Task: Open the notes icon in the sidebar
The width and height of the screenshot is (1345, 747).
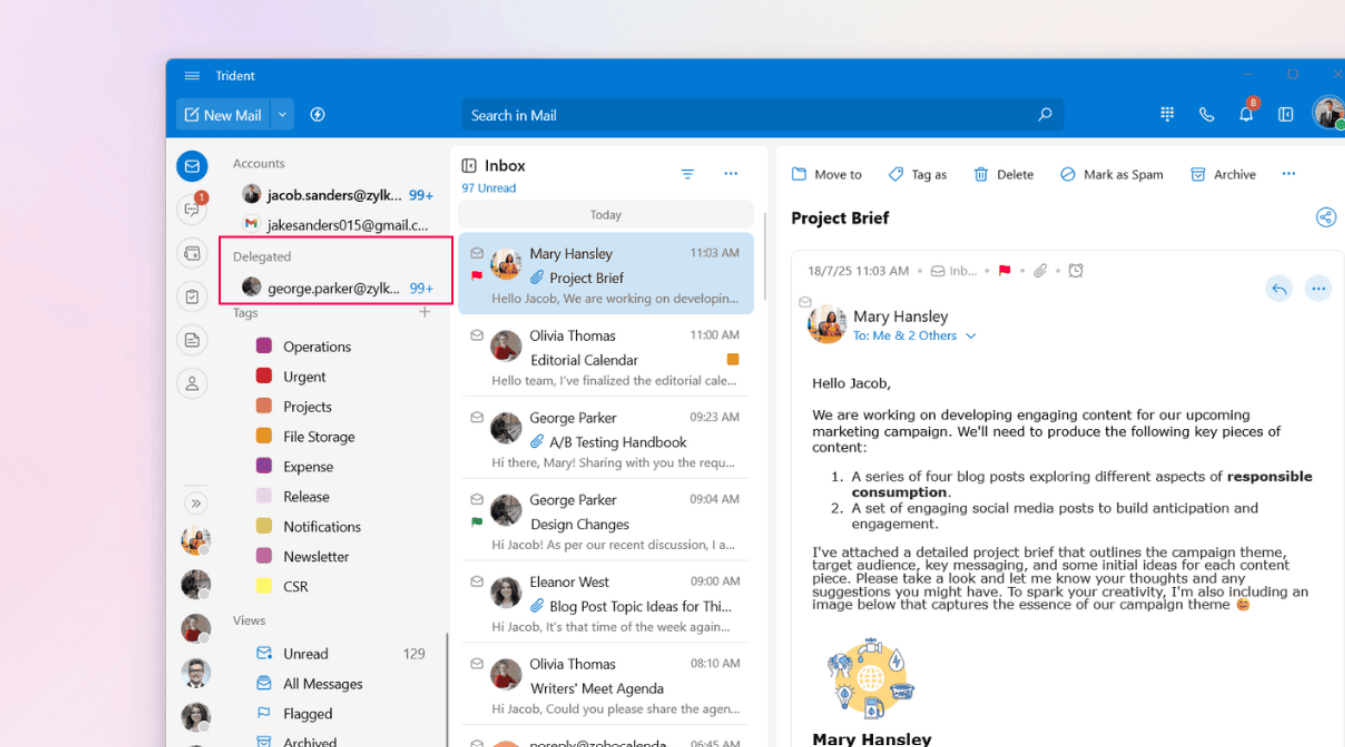Action: point(192,340)
